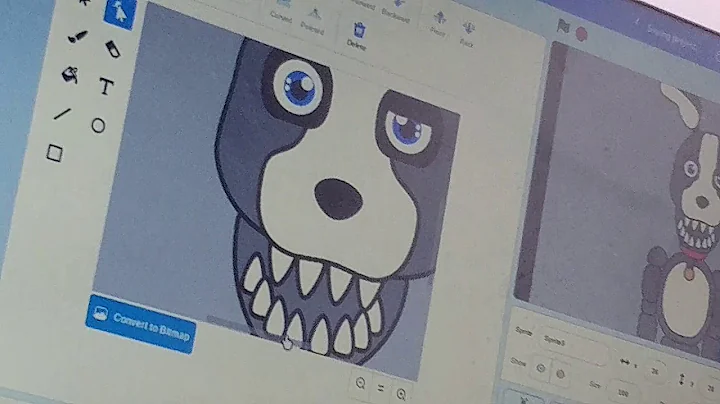Click the Pointed reshape option
720x404 pixels.
(313, 21)
